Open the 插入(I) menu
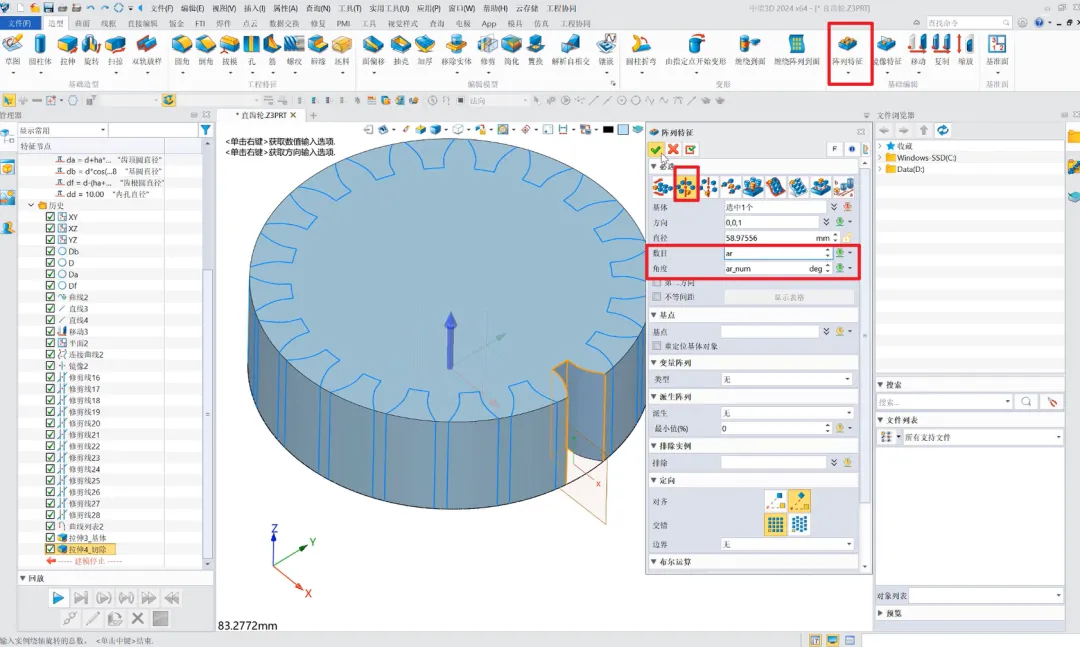 255,8
